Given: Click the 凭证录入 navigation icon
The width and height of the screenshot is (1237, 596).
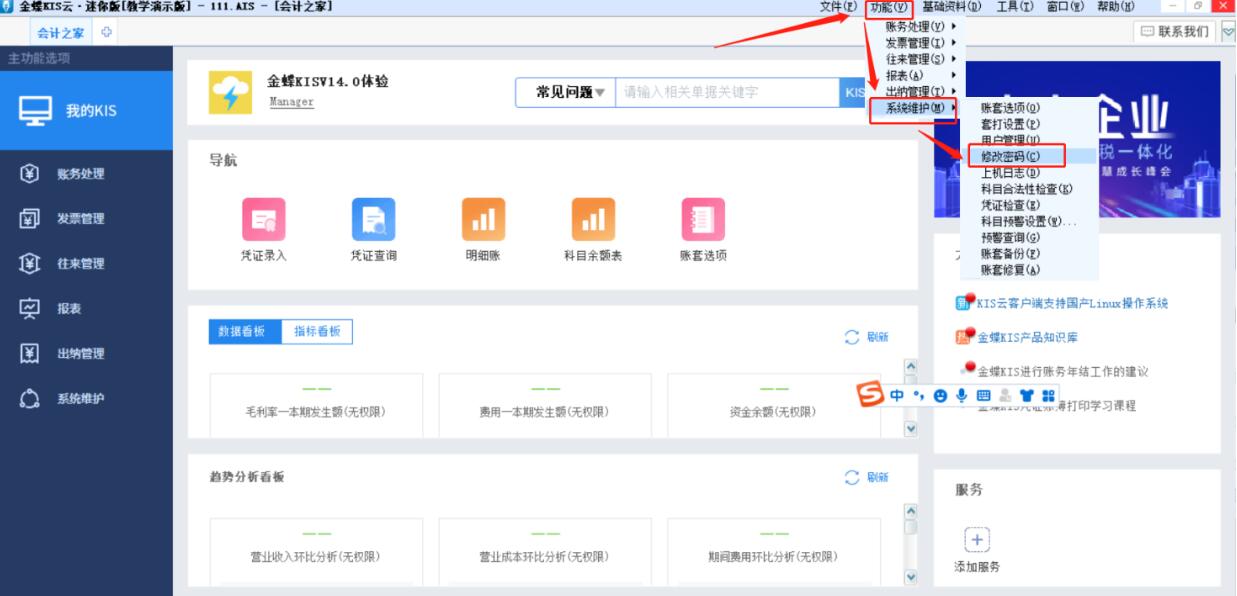Looking at the screenshot, I should (x=264, y=219).
